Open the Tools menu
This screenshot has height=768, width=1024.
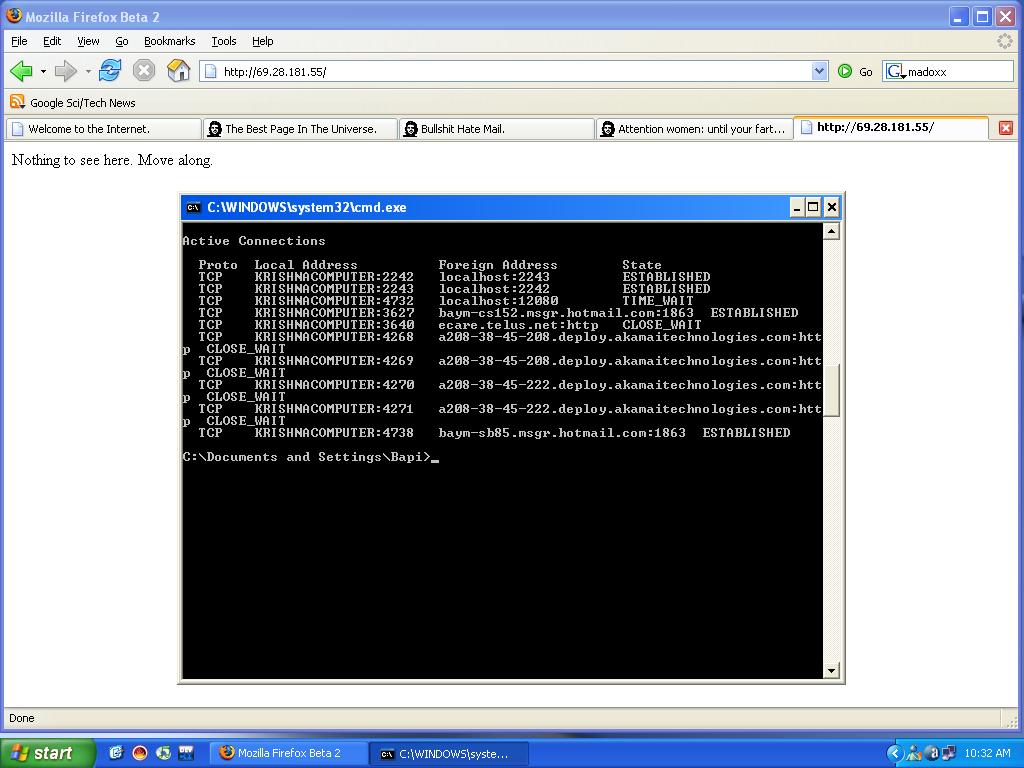[223, 41]
